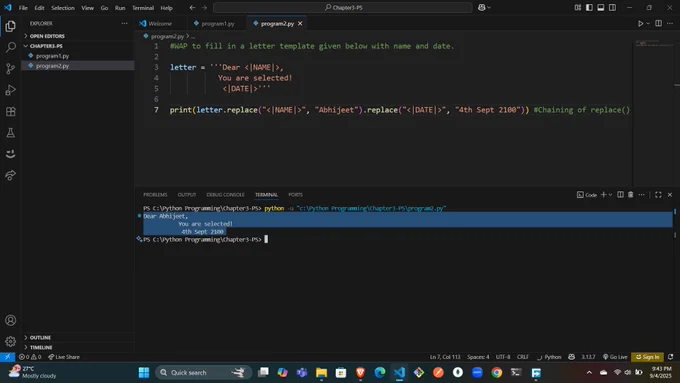680x383 pixels.
Task: Toggle primary side bar visibility
Action: pyautogui.click(x=589, y=7)
